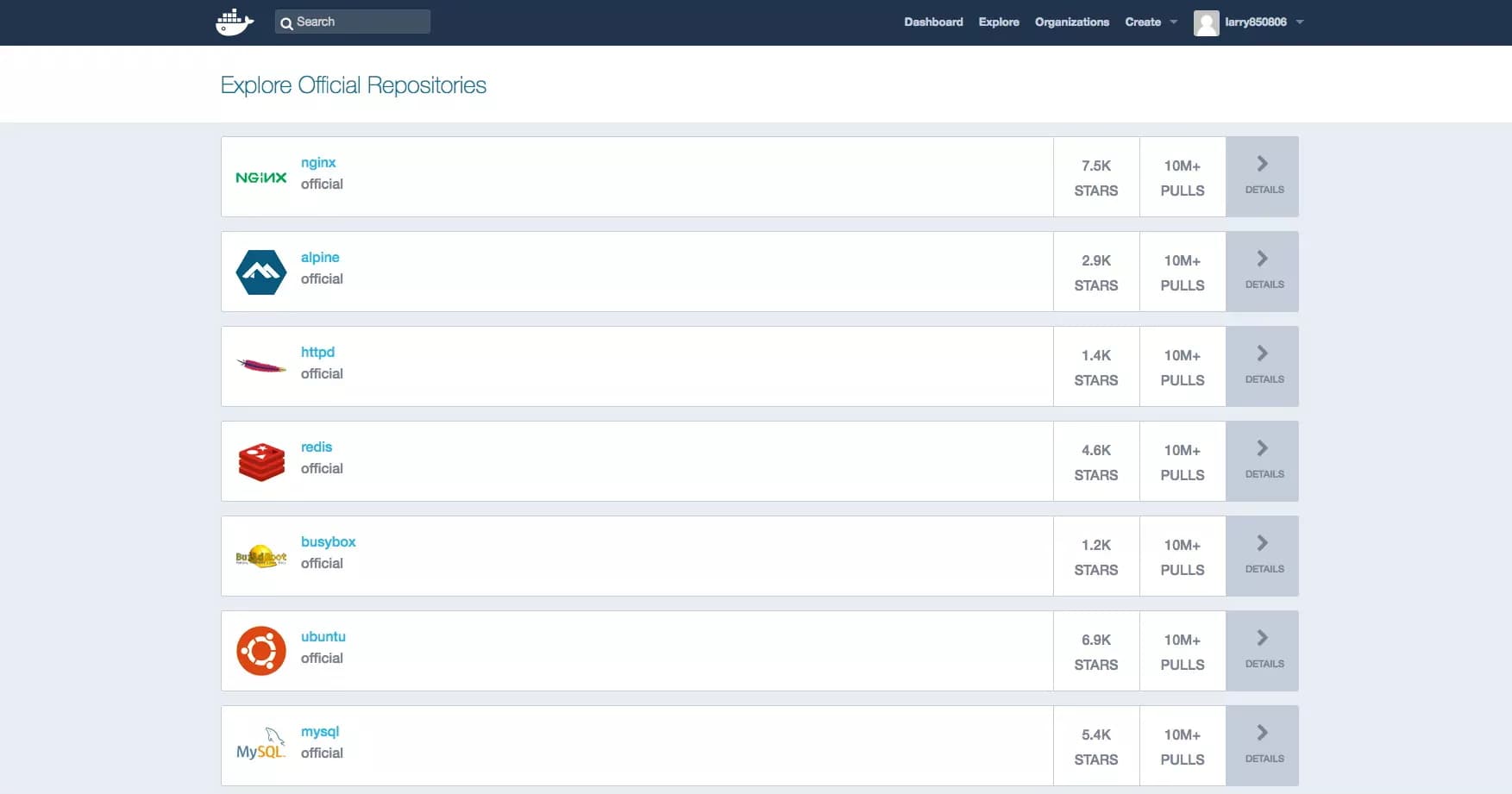Select the Explore navigation item
This screenshot has height=794, width=1512.
(x=998, y=22)
